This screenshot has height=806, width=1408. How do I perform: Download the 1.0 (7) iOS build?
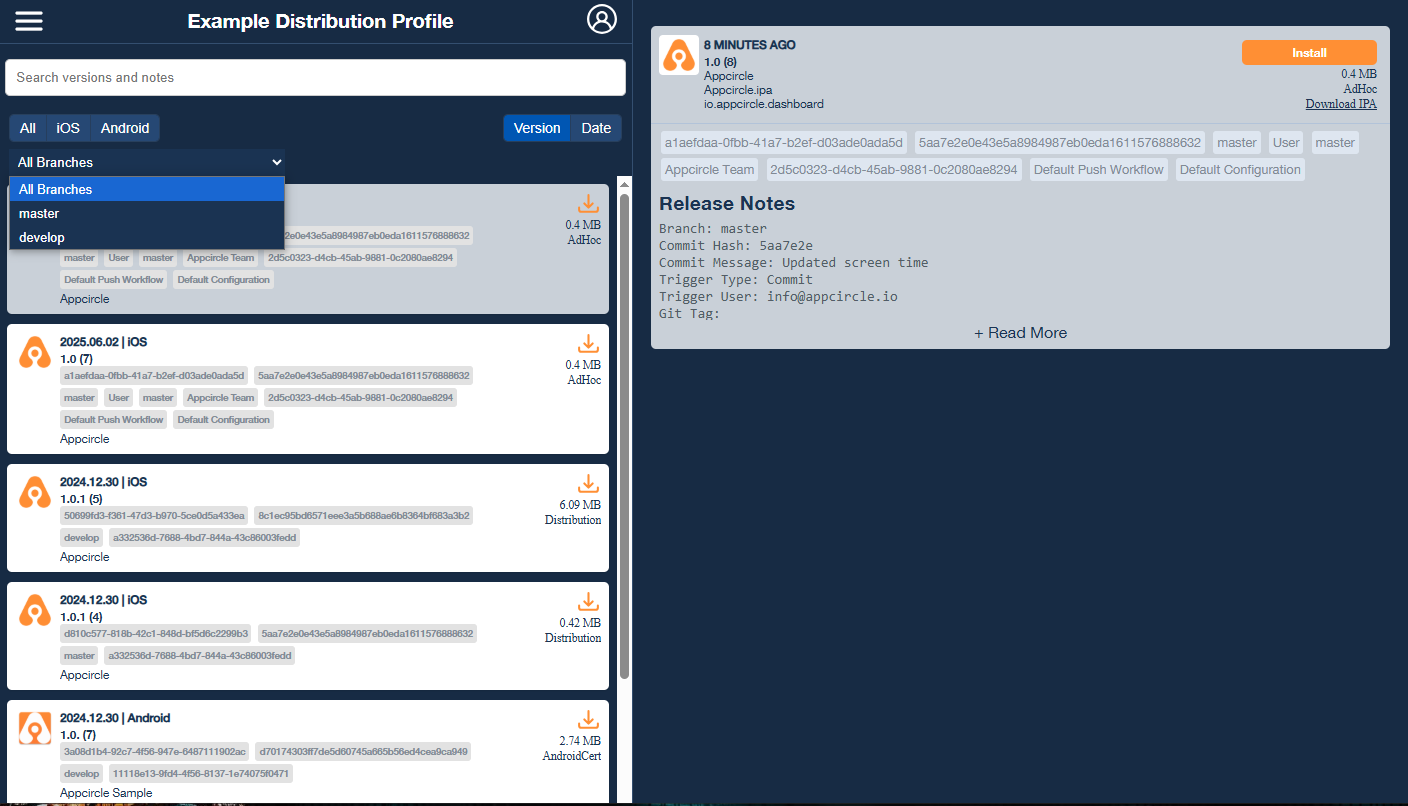(588, 344)
